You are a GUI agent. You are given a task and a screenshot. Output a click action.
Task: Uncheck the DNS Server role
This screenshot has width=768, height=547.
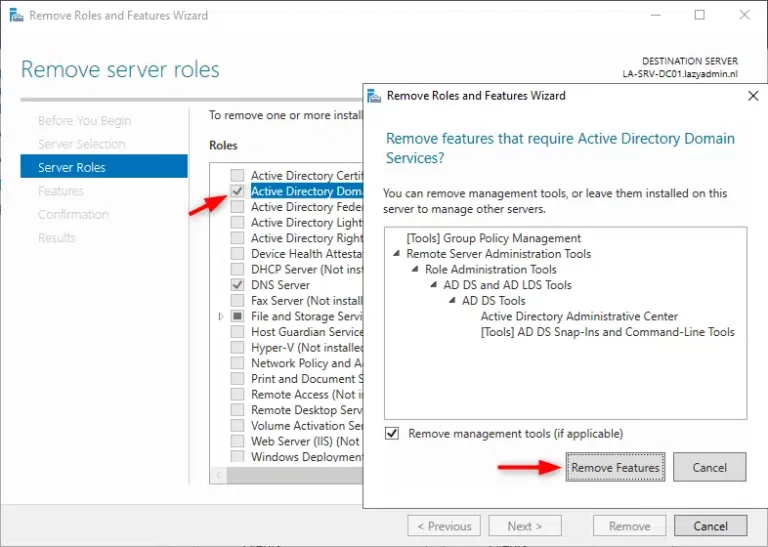[238, 285]
